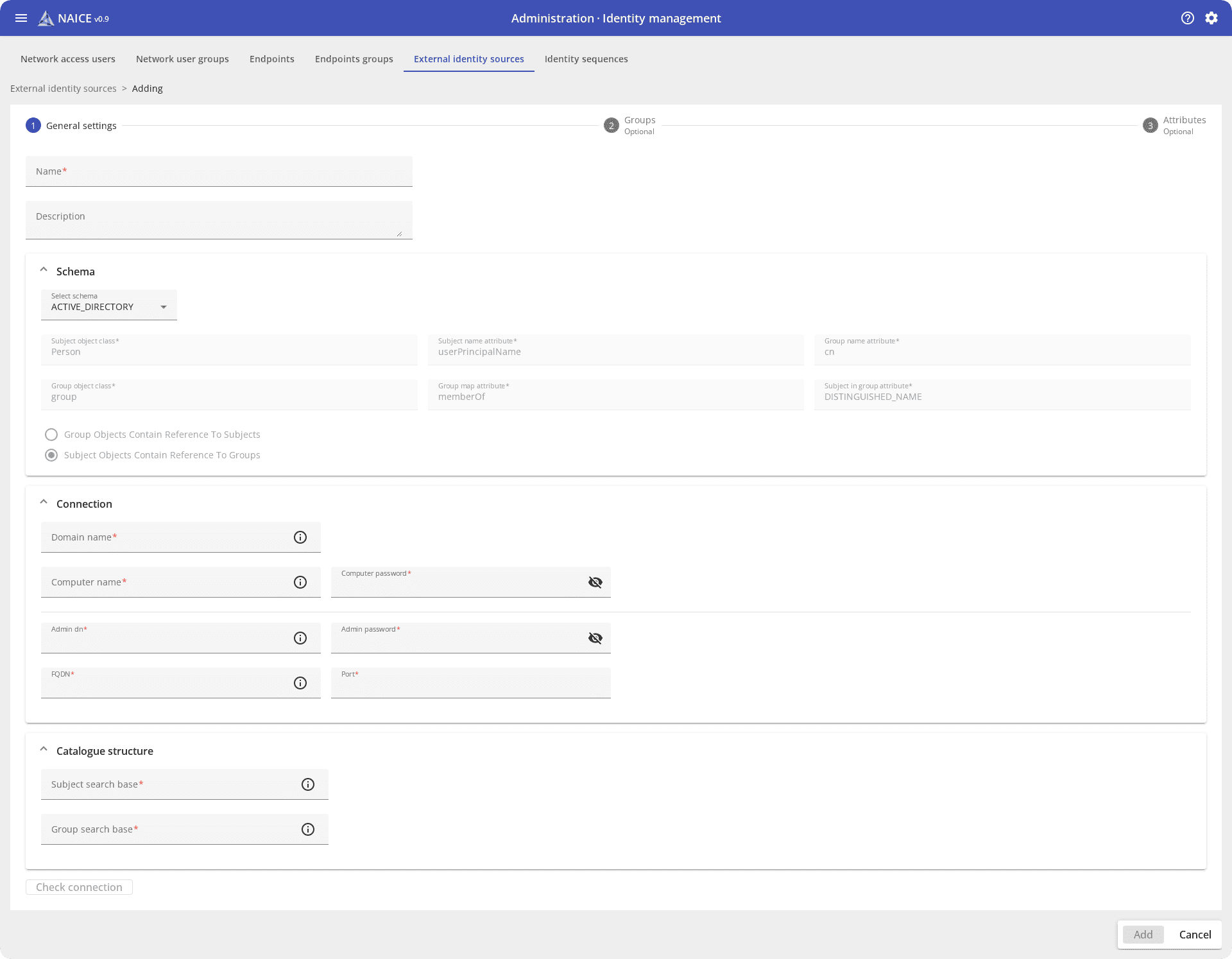
Task: Open the hamburger navigation menu
Action: point(21,18)
